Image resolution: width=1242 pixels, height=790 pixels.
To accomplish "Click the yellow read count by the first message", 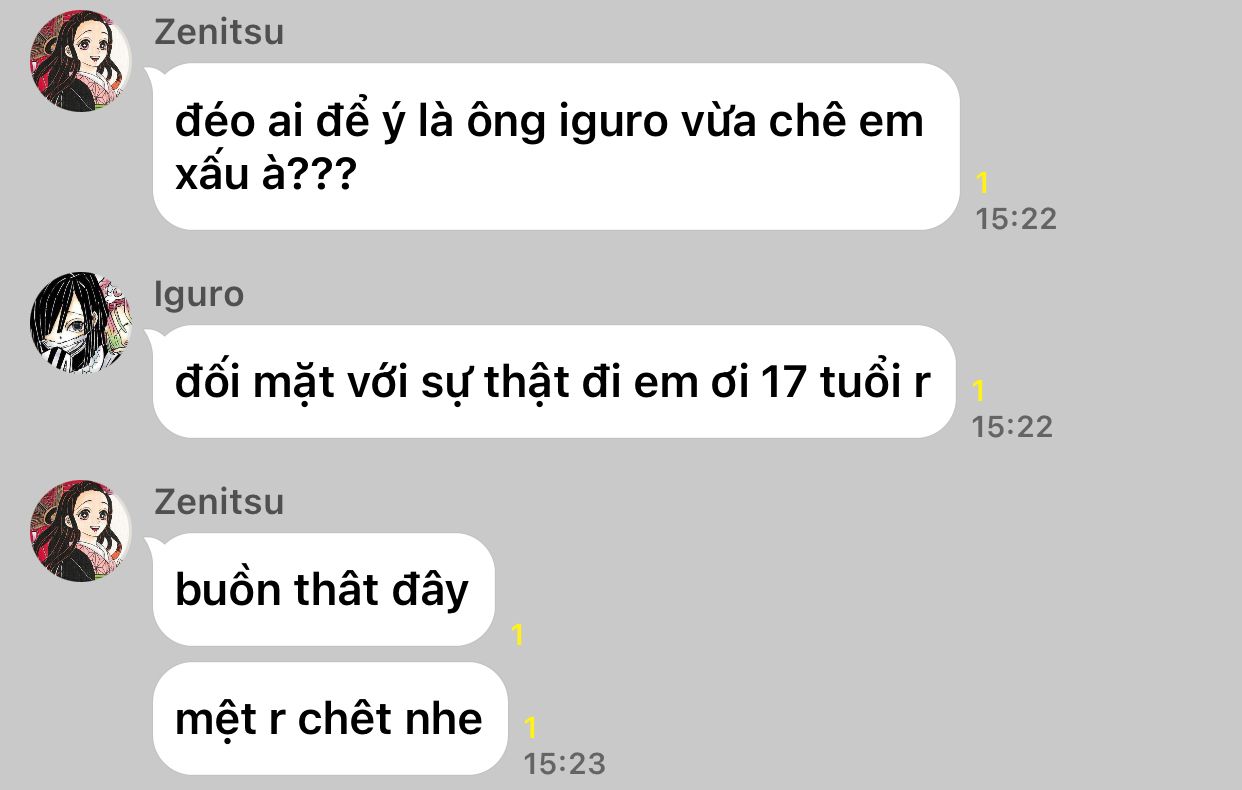I will click(x=982, y=183).
